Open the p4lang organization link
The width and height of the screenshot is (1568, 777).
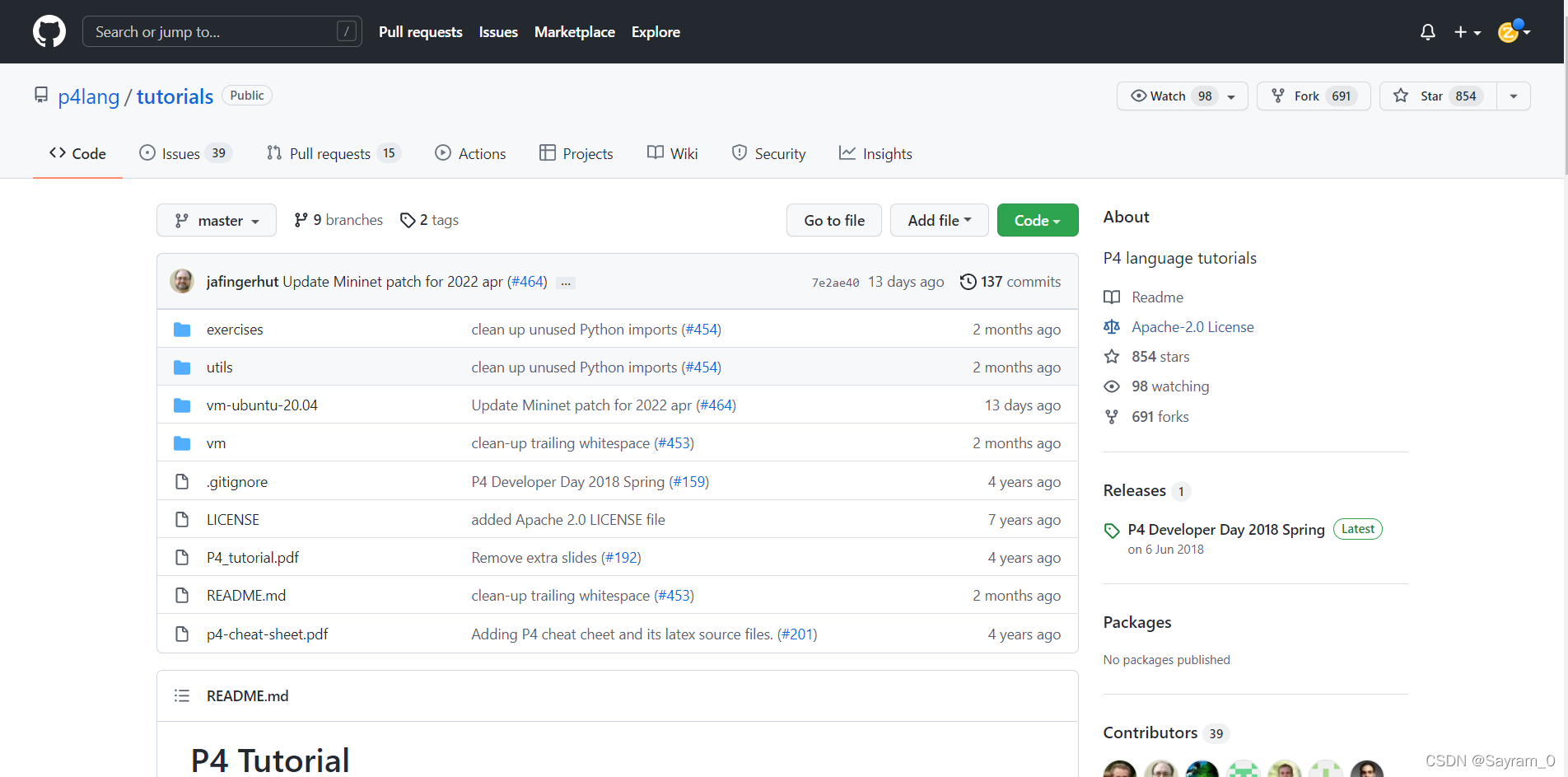coord(89,96)
